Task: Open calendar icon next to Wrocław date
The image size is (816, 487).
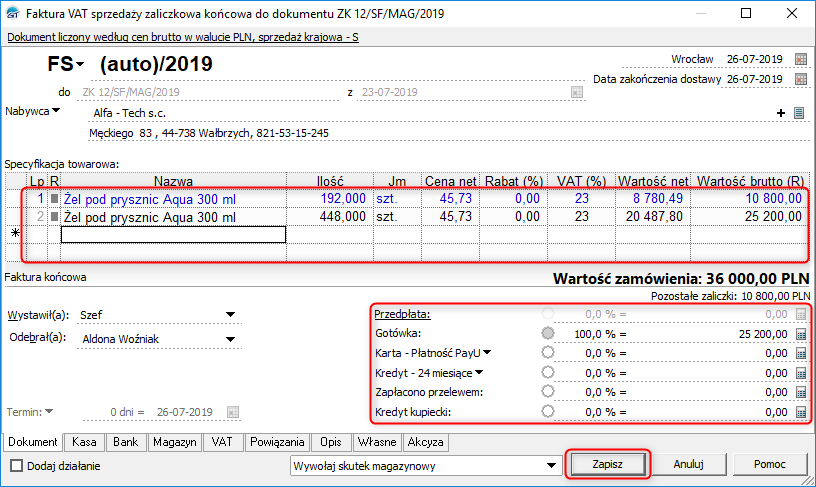Action: (x=800, y=59)
